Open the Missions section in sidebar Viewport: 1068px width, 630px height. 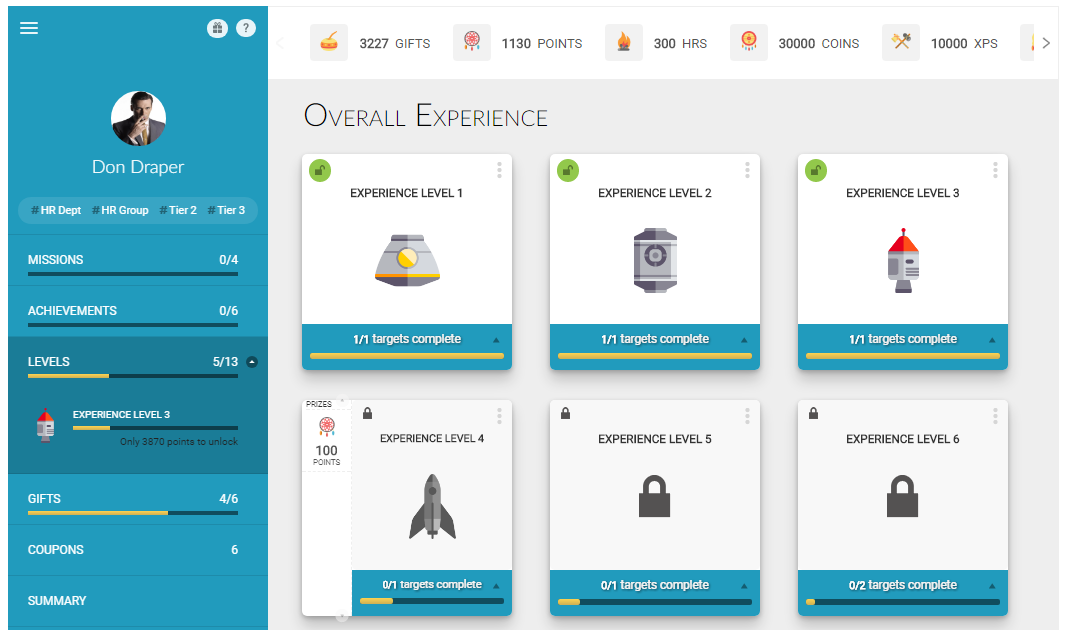pos(133,260)
